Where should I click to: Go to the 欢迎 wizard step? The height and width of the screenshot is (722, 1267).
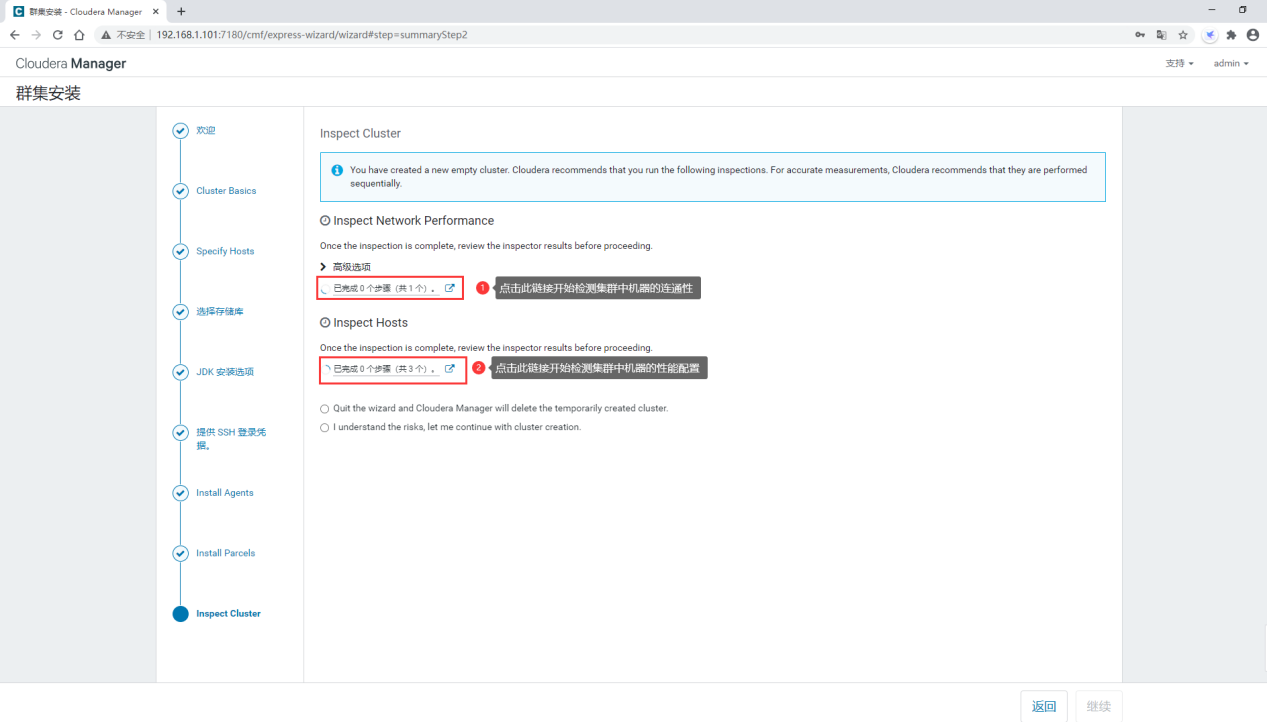click(x=206, y=131)
